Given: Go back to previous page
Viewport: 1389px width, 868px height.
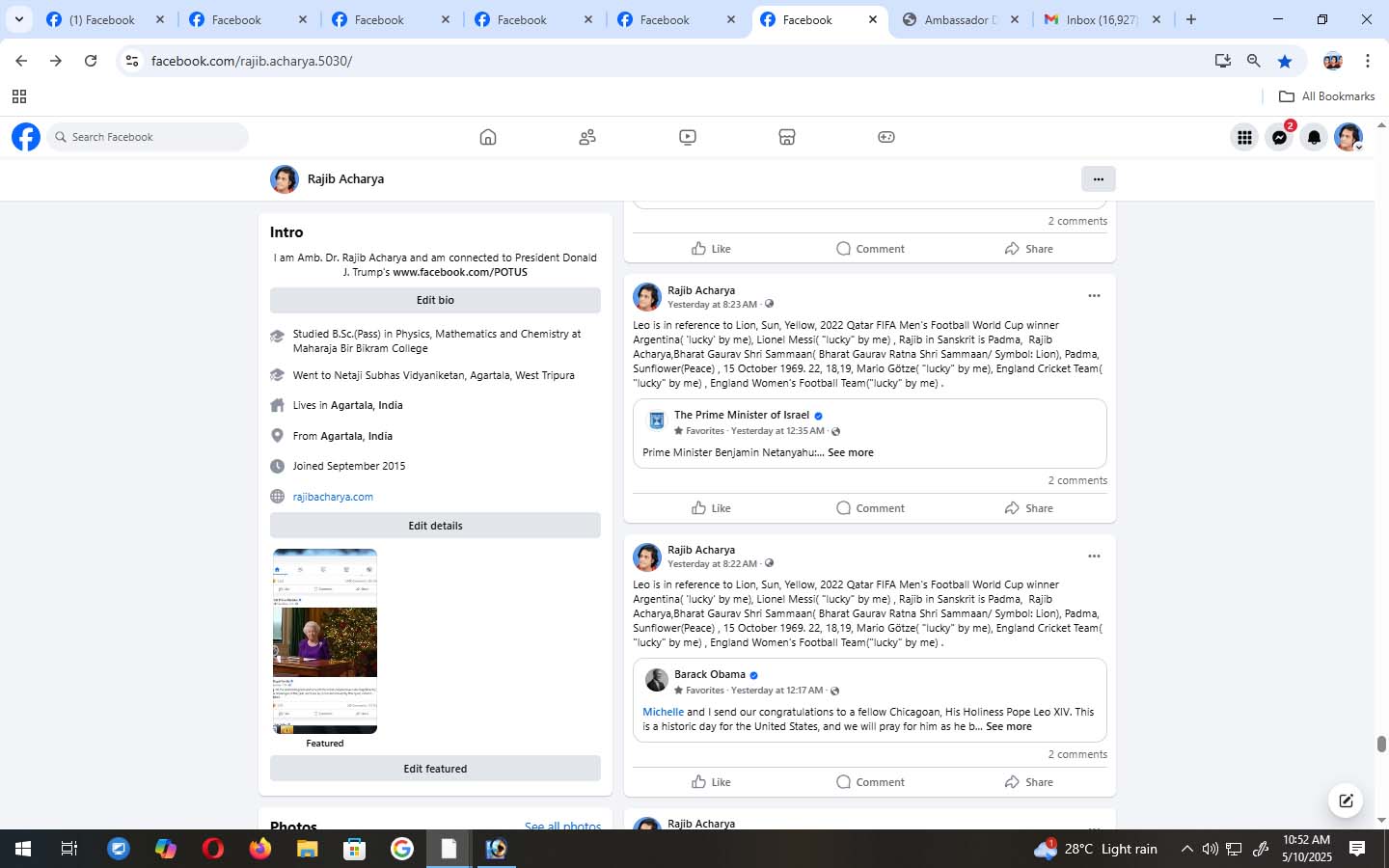Looking at the screenshot, I should tap(21, 61).
